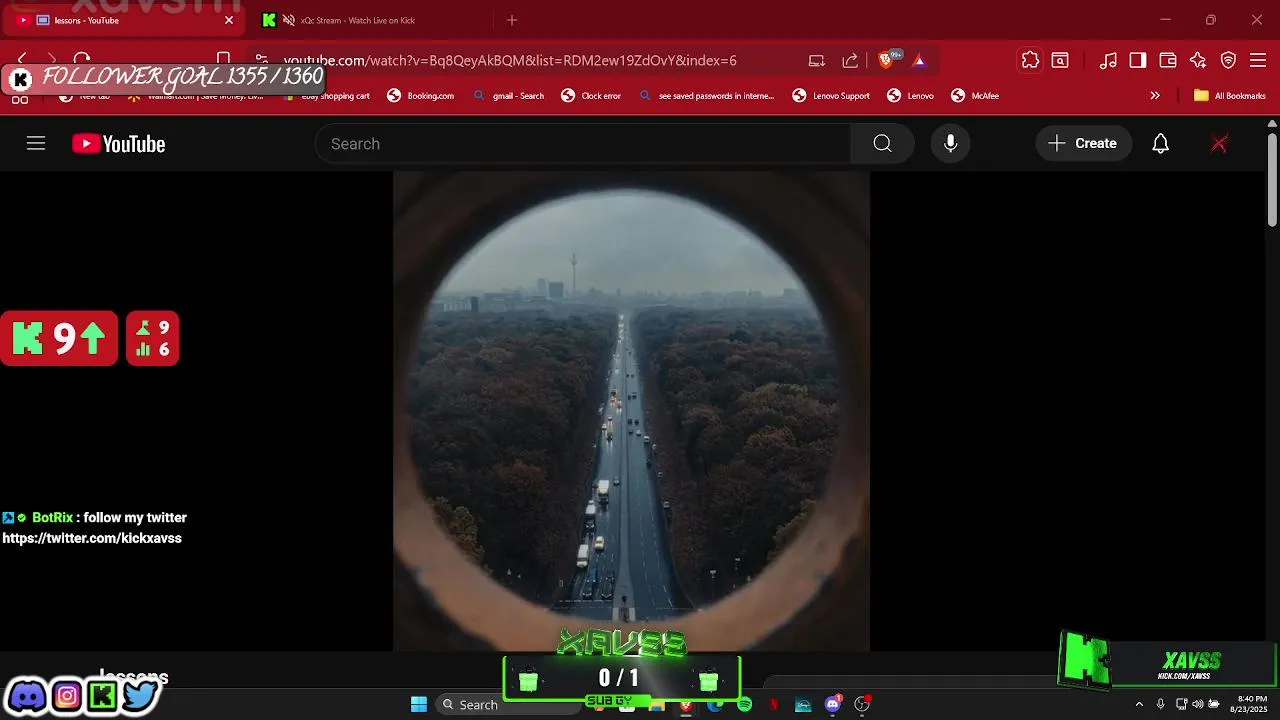
Task: Open Spotify from the taskbar
Action: 745,704
